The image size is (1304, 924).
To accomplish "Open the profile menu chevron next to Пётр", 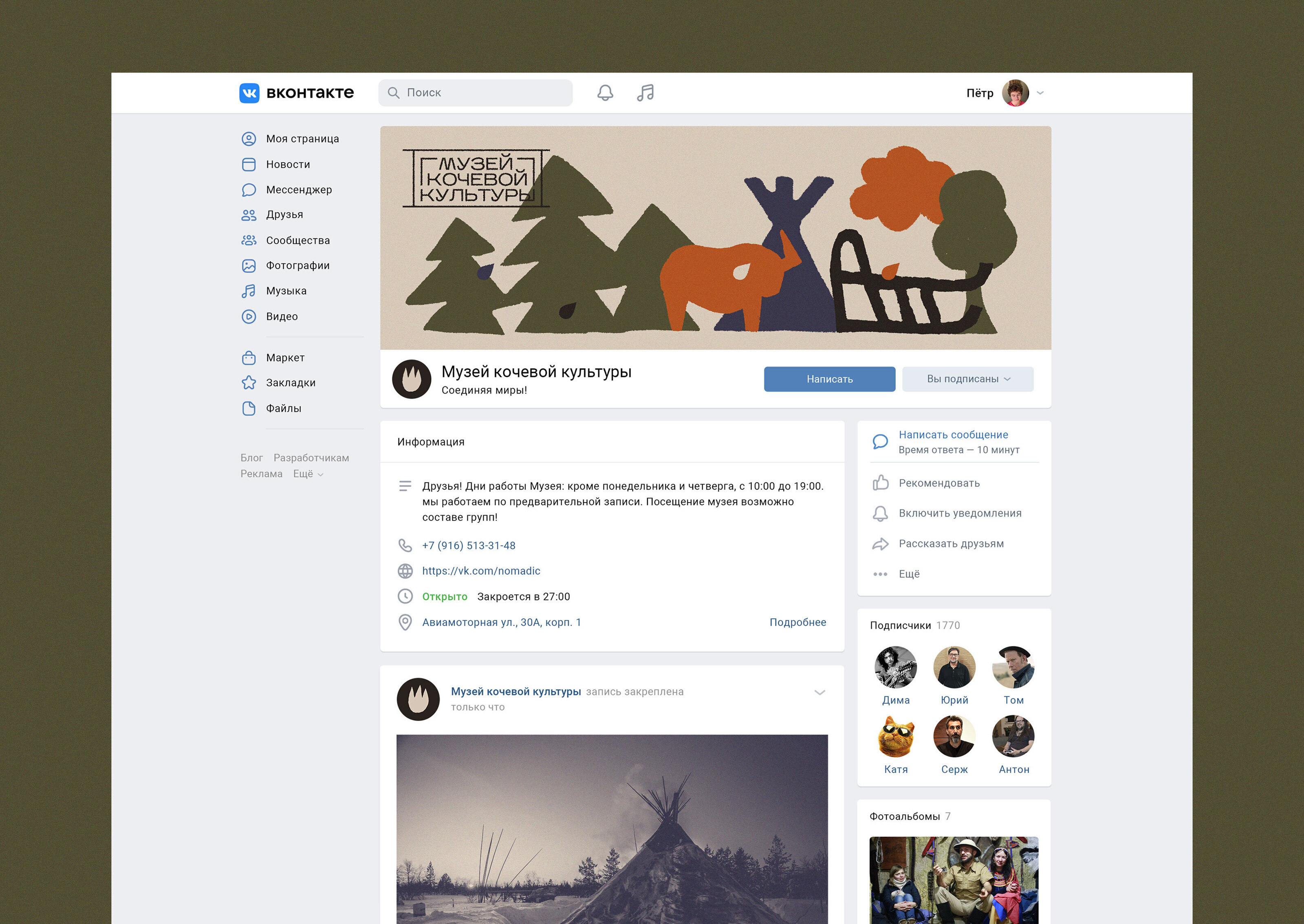I will (1040, 93).
